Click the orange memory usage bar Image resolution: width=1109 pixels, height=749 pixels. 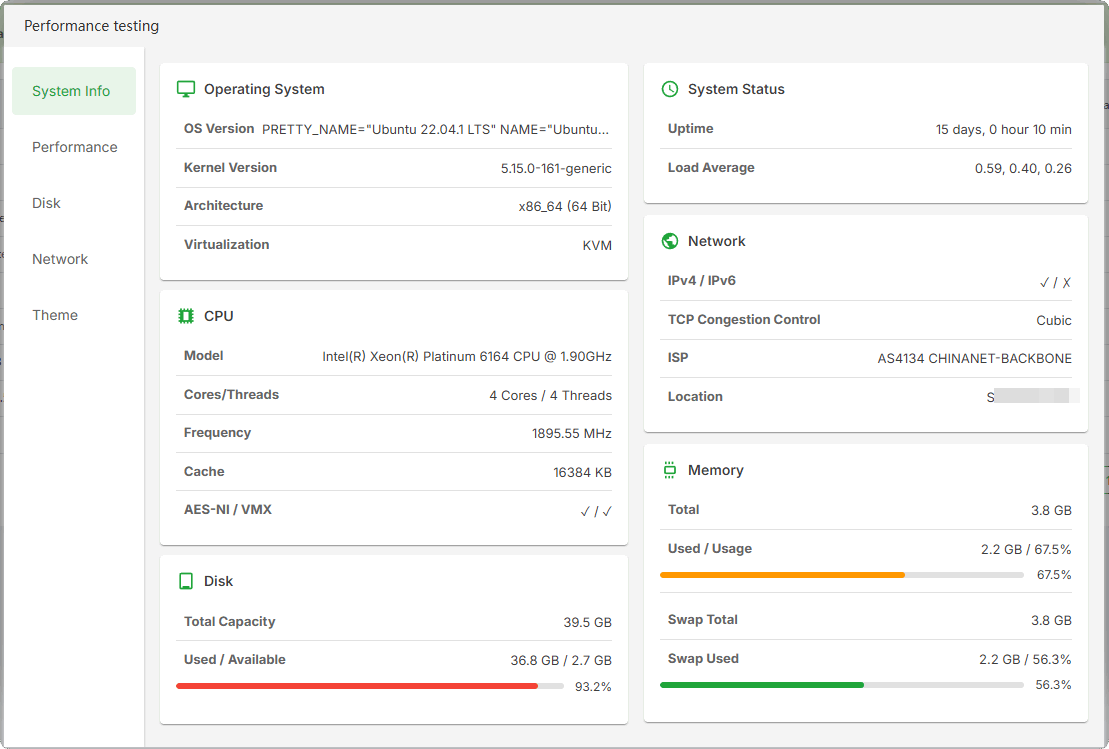782,575
